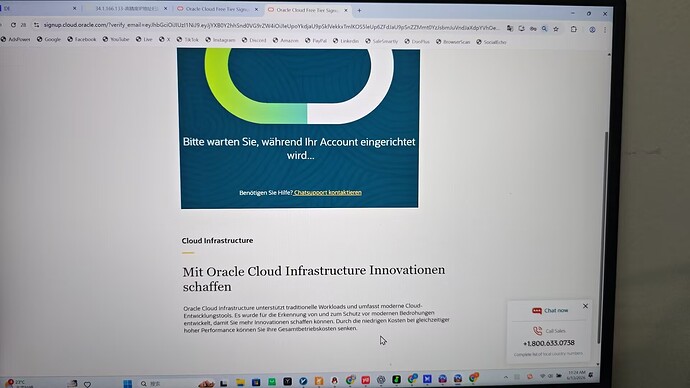Screen dimensions: 690x388
Task: Open the taskbar weather widget
Action: (x=18, y=384)
